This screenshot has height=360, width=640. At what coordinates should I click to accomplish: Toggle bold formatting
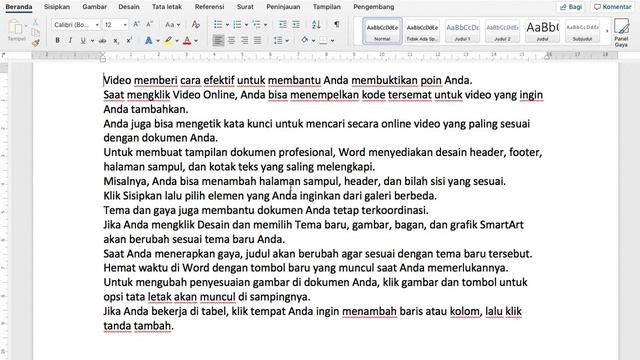point(58,40)
